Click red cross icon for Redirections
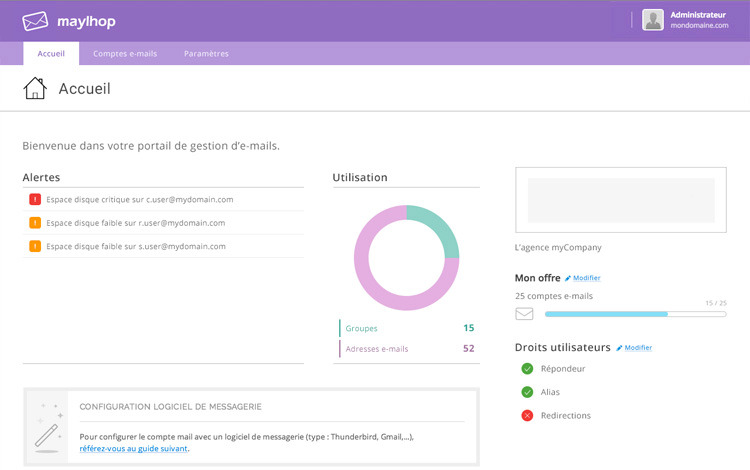750x470 pixels. point(527,415)
